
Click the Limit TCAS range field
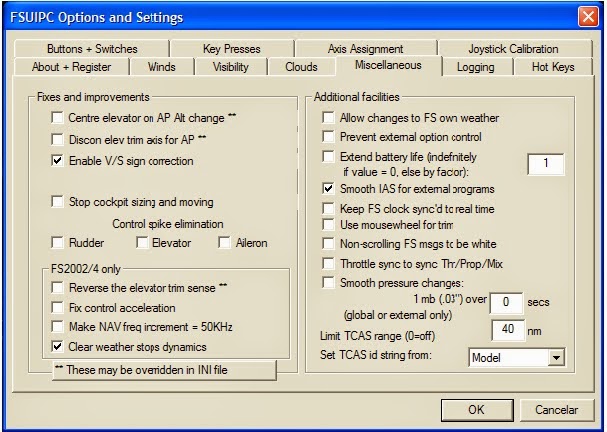(508, 330)
